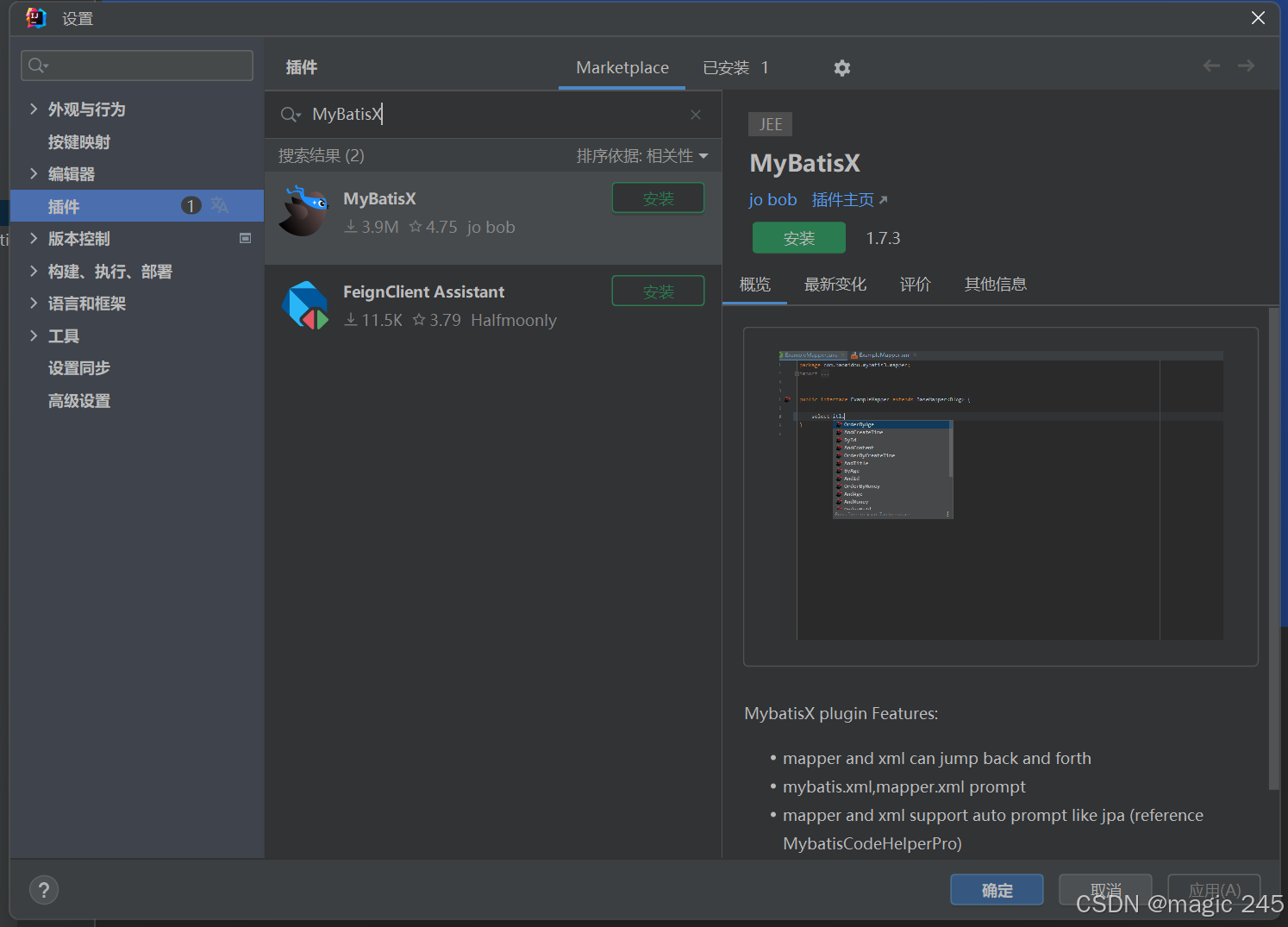Select 设置同步 in the settings tree
Image resolution: width=1288 pixels, height=927 pixels.
(79, 368)
